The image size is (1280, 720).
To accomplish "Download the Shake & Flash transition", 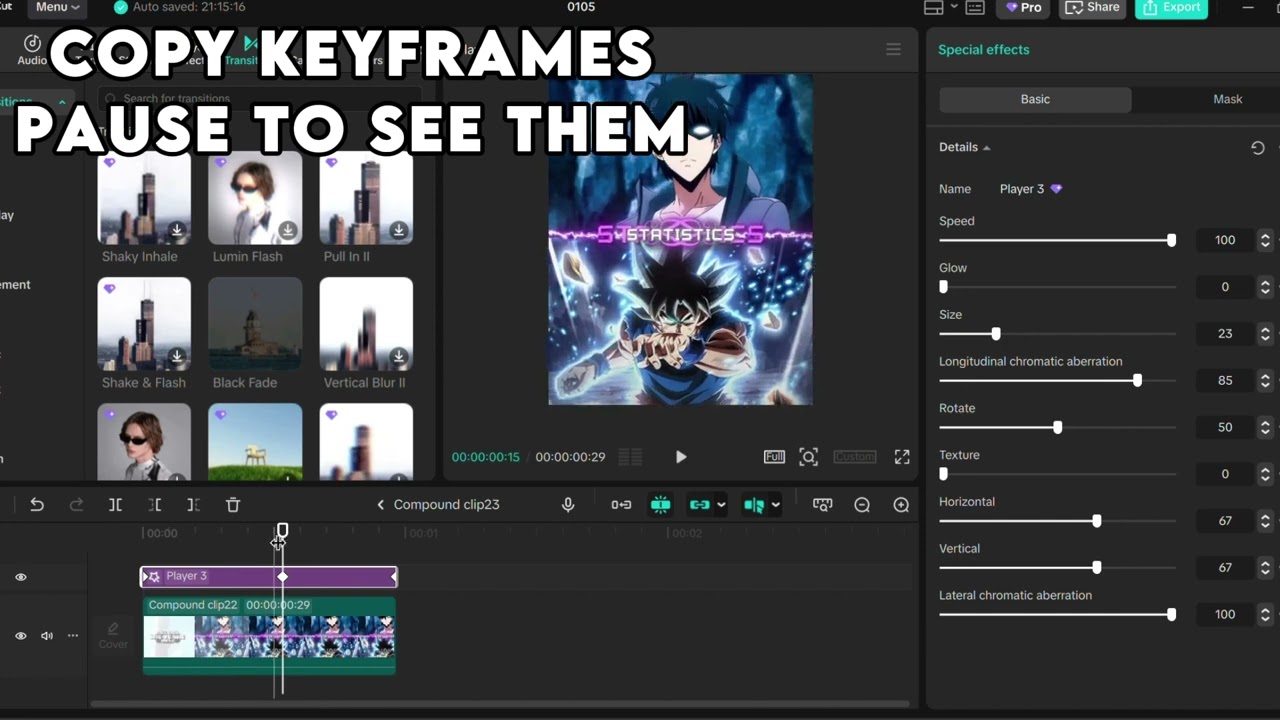I will click(x=177, y=357).
